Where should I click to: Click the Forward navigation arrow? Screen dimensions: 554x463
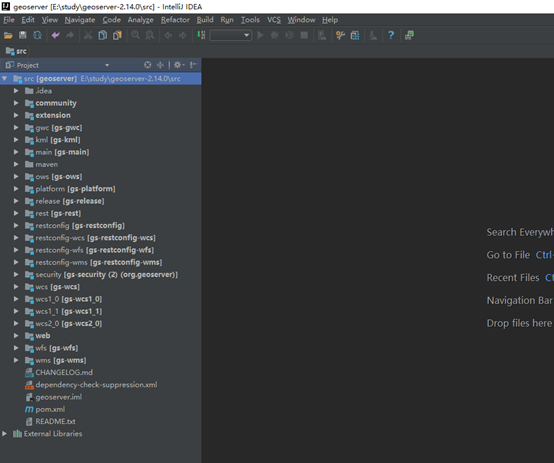point(183,35)
